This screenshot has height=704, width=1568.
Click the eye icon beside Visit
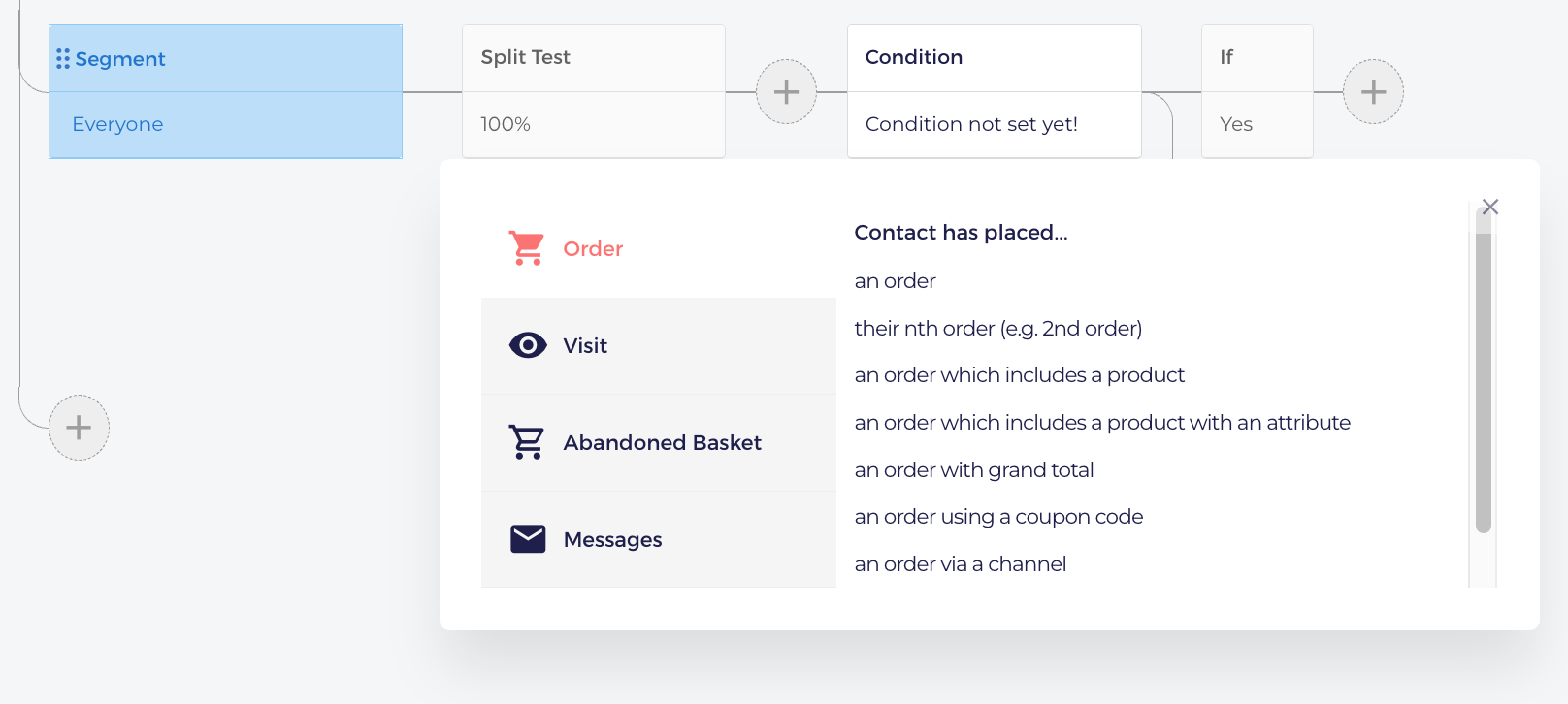tap(528, 345)
